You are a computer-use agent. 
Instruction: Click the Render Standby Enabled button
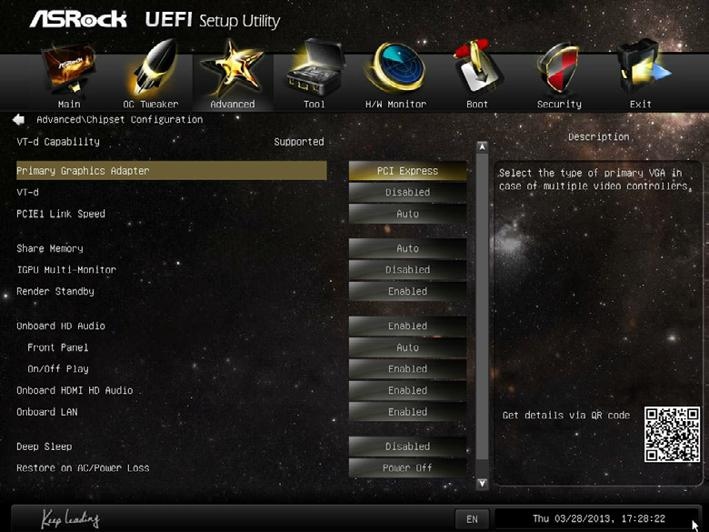pyautogui.click(x=407, y=292)
